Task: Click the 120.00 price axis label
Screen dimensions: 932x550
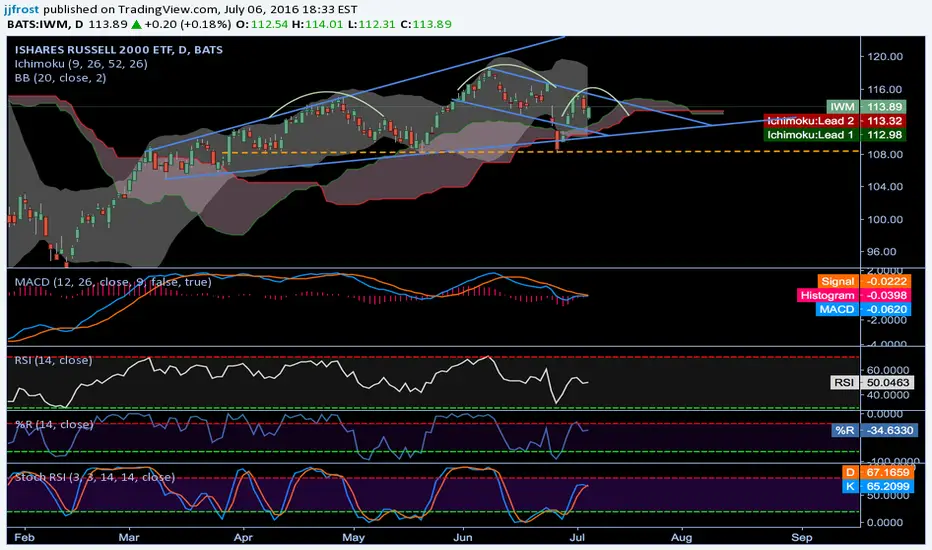Action: tap(885, 56)
